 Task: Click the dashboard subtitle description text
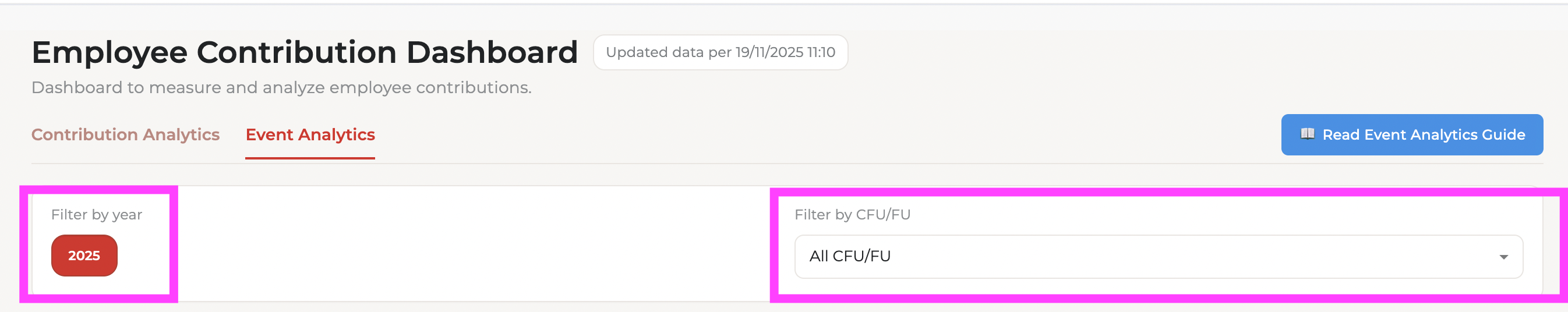coord(281,87)
